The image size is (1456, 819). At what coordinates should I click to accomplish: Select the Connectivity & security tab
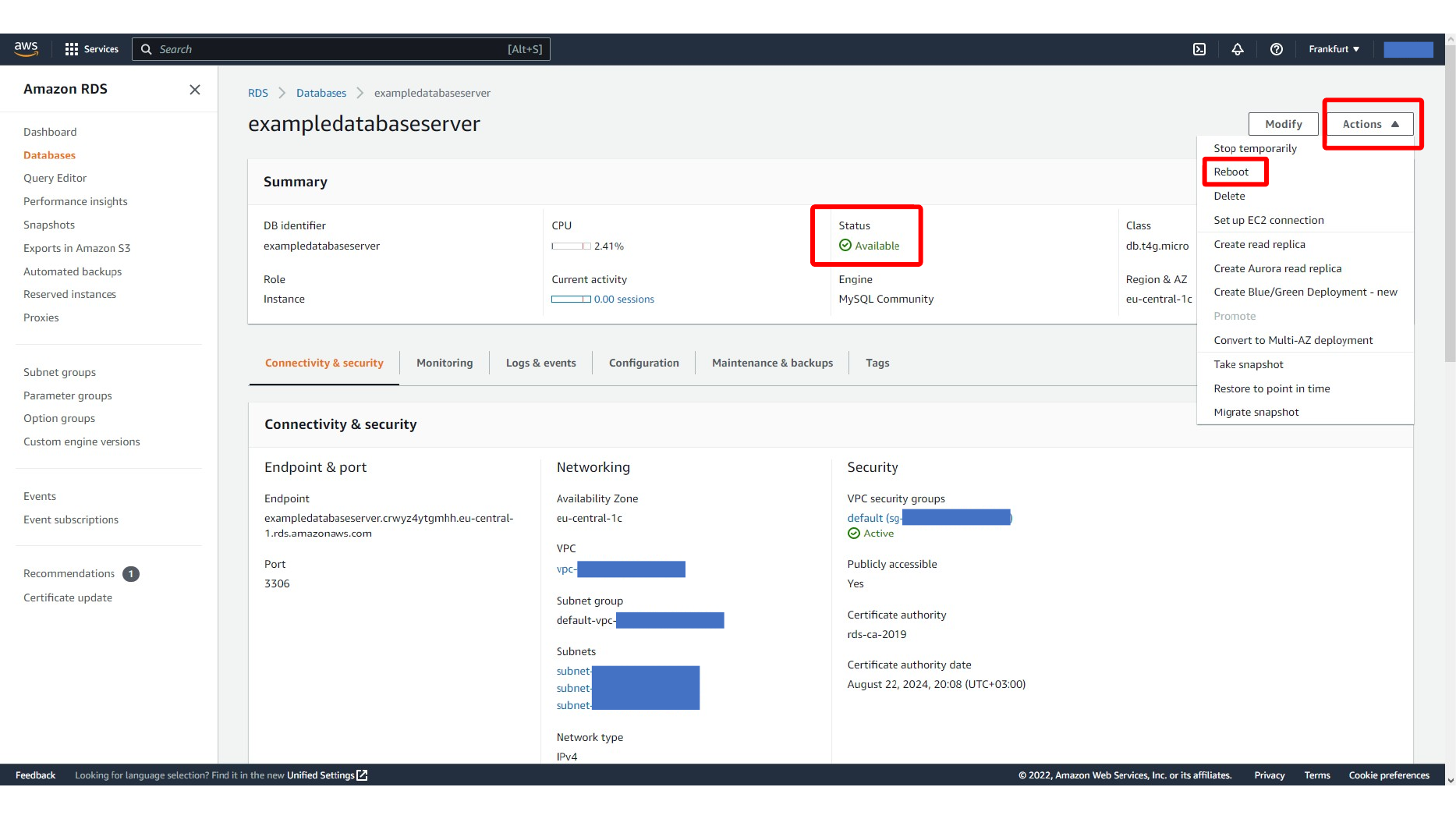pyautogui.click(x=324, y=363)
